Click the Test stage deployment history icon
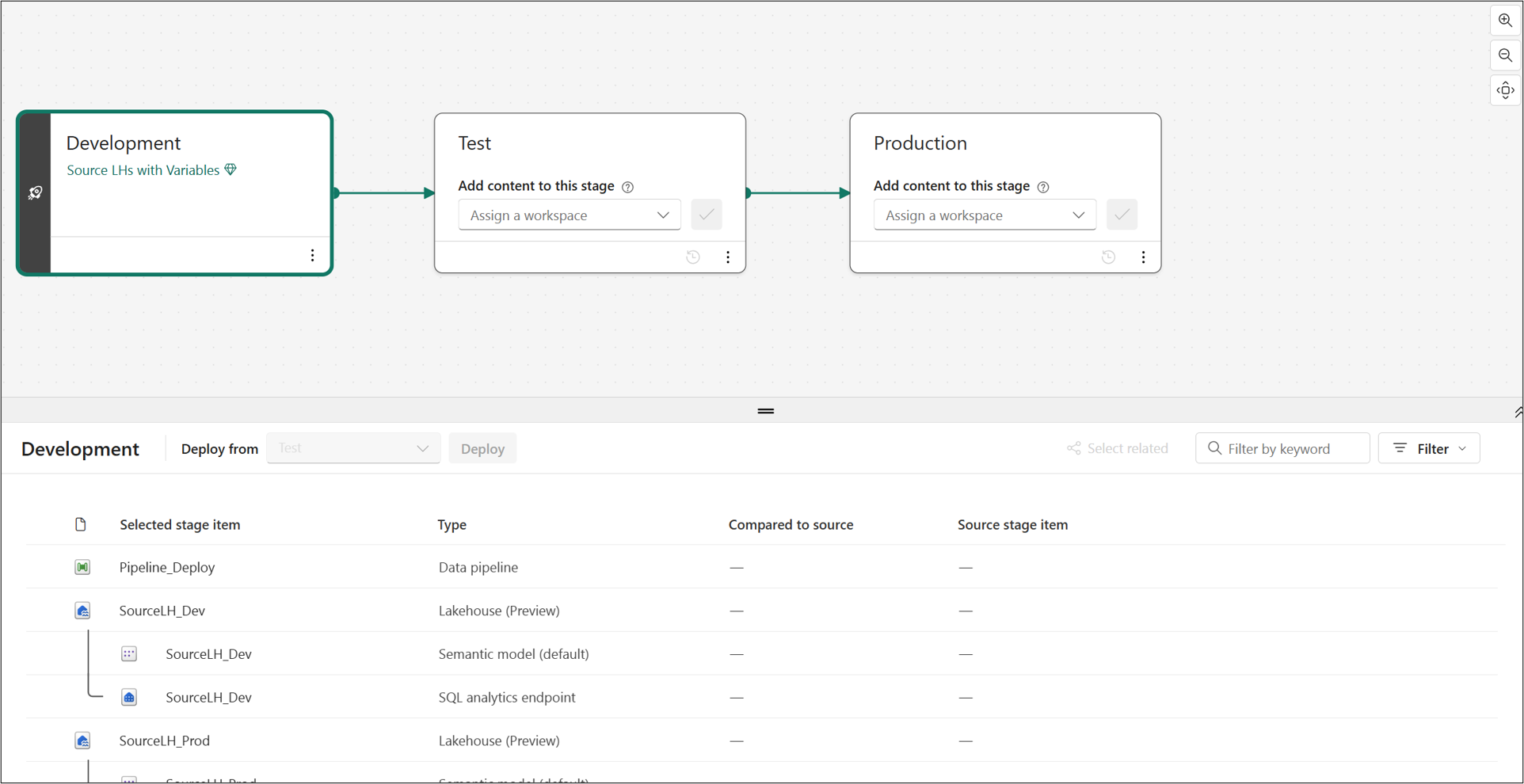Screen dimensions: 1524x784 coord(693,257)
